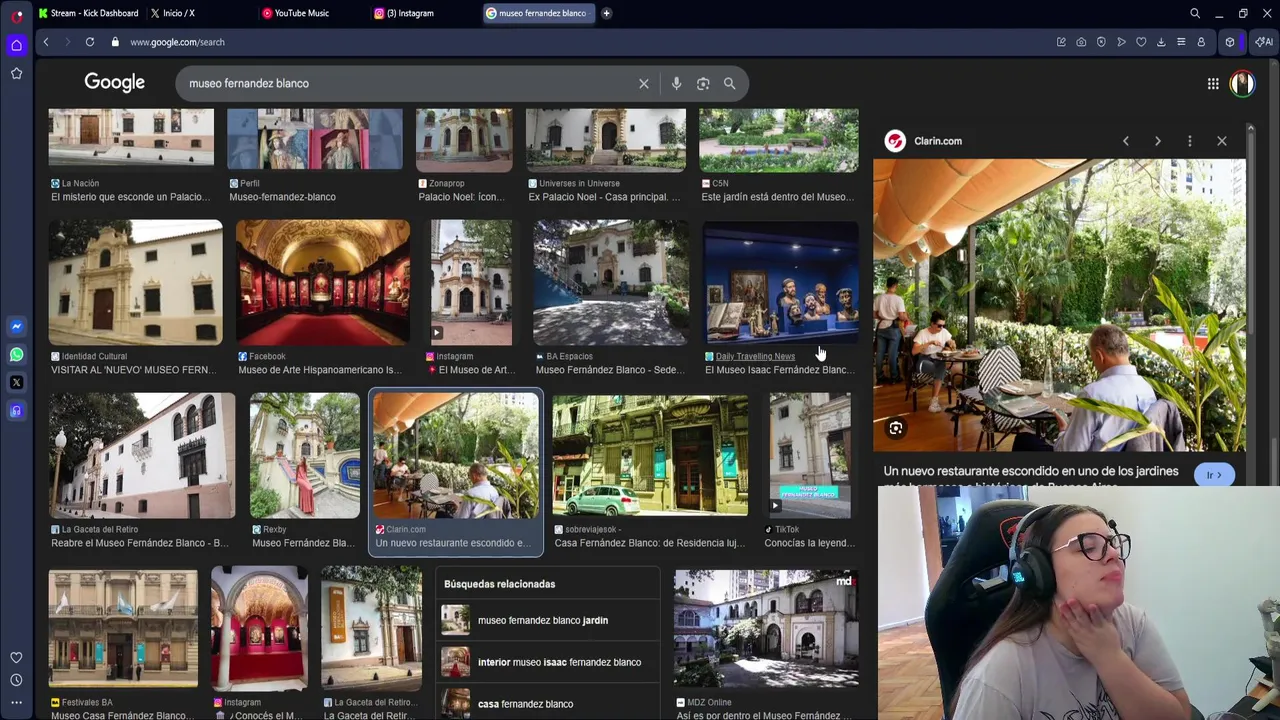The image size is (1280, 720).
Task: Open MDZ Online museum courtyard thumbnail
Action: tap(766, 629)
